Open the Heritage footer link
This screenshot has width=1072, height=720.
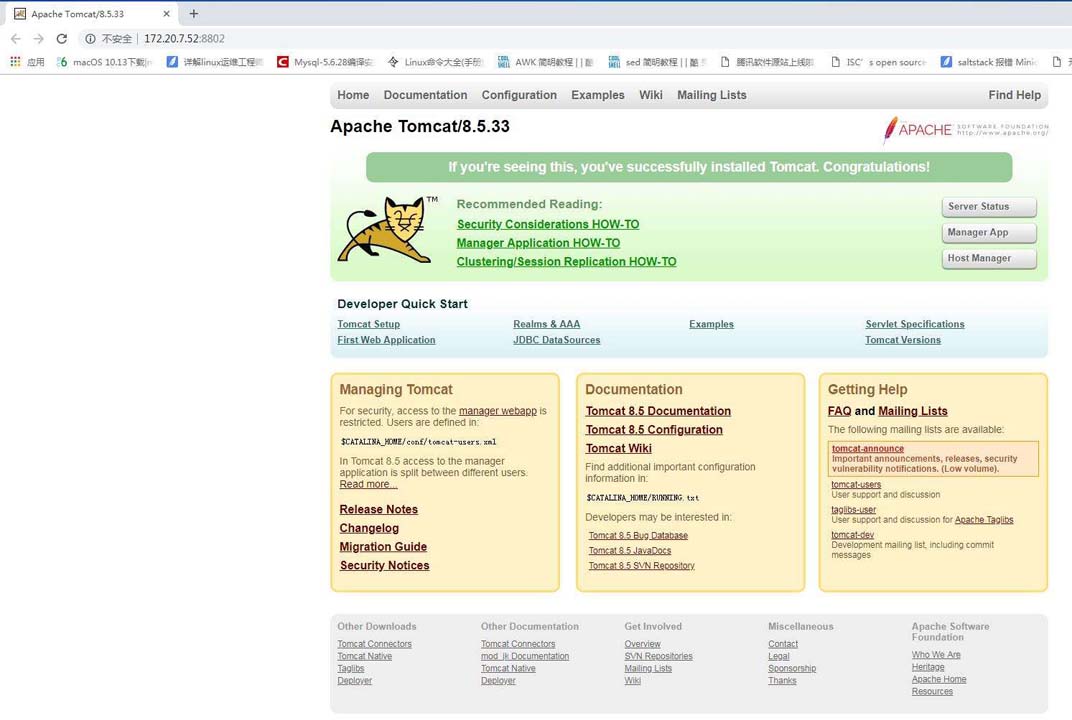928,667
